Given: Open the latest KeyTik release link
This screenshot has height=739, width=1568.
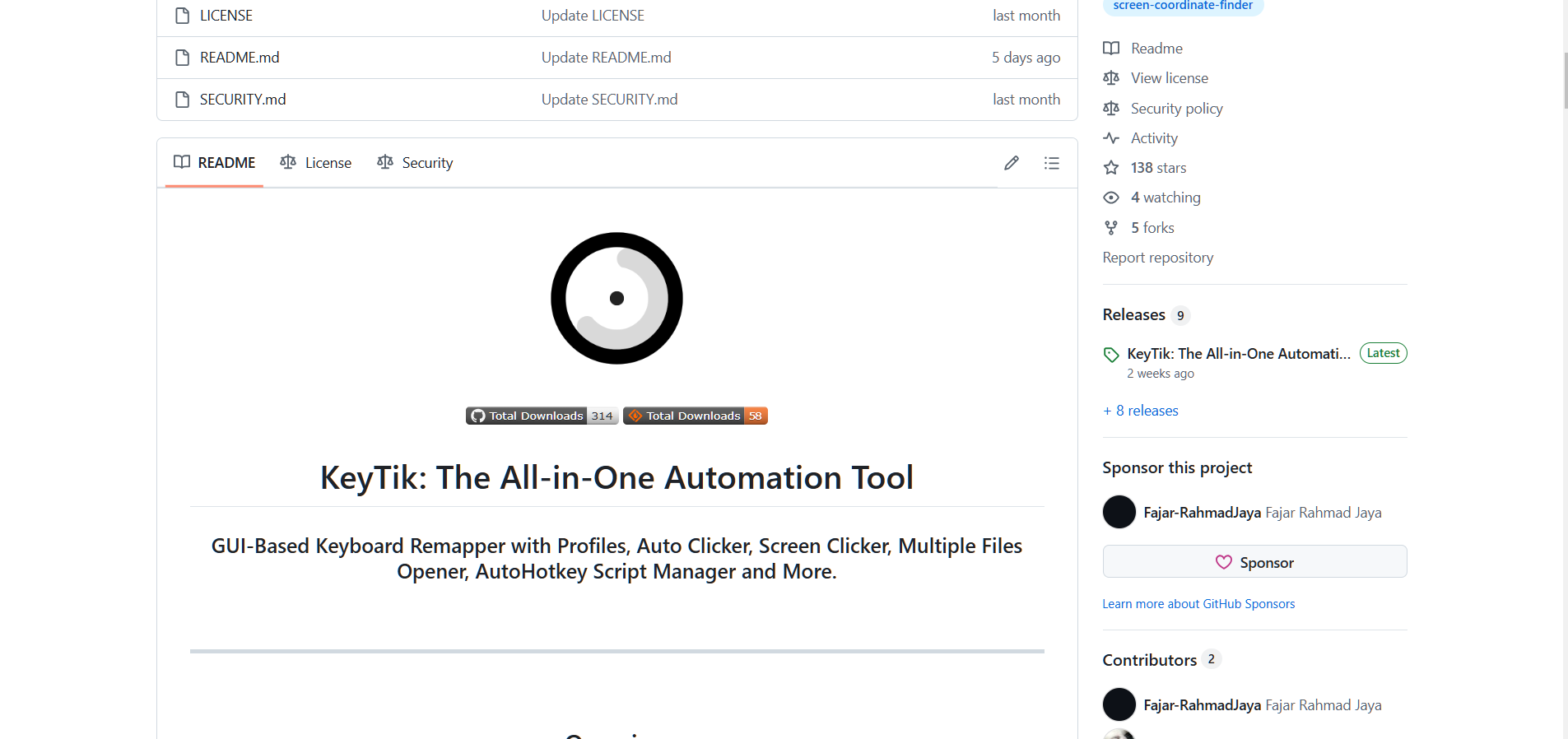Looking at the screenshot, I should [x=1239, y=354].
